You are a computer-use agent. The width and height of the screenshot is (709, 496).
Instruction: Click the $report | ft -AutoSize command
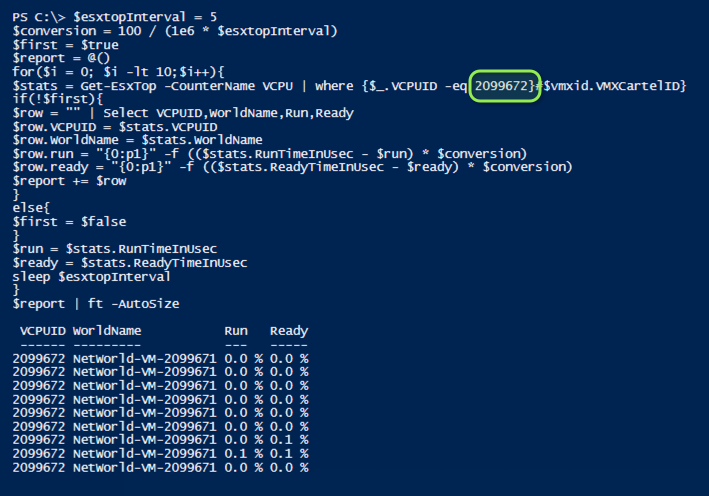pyautogui.click(x=96, y=303)
